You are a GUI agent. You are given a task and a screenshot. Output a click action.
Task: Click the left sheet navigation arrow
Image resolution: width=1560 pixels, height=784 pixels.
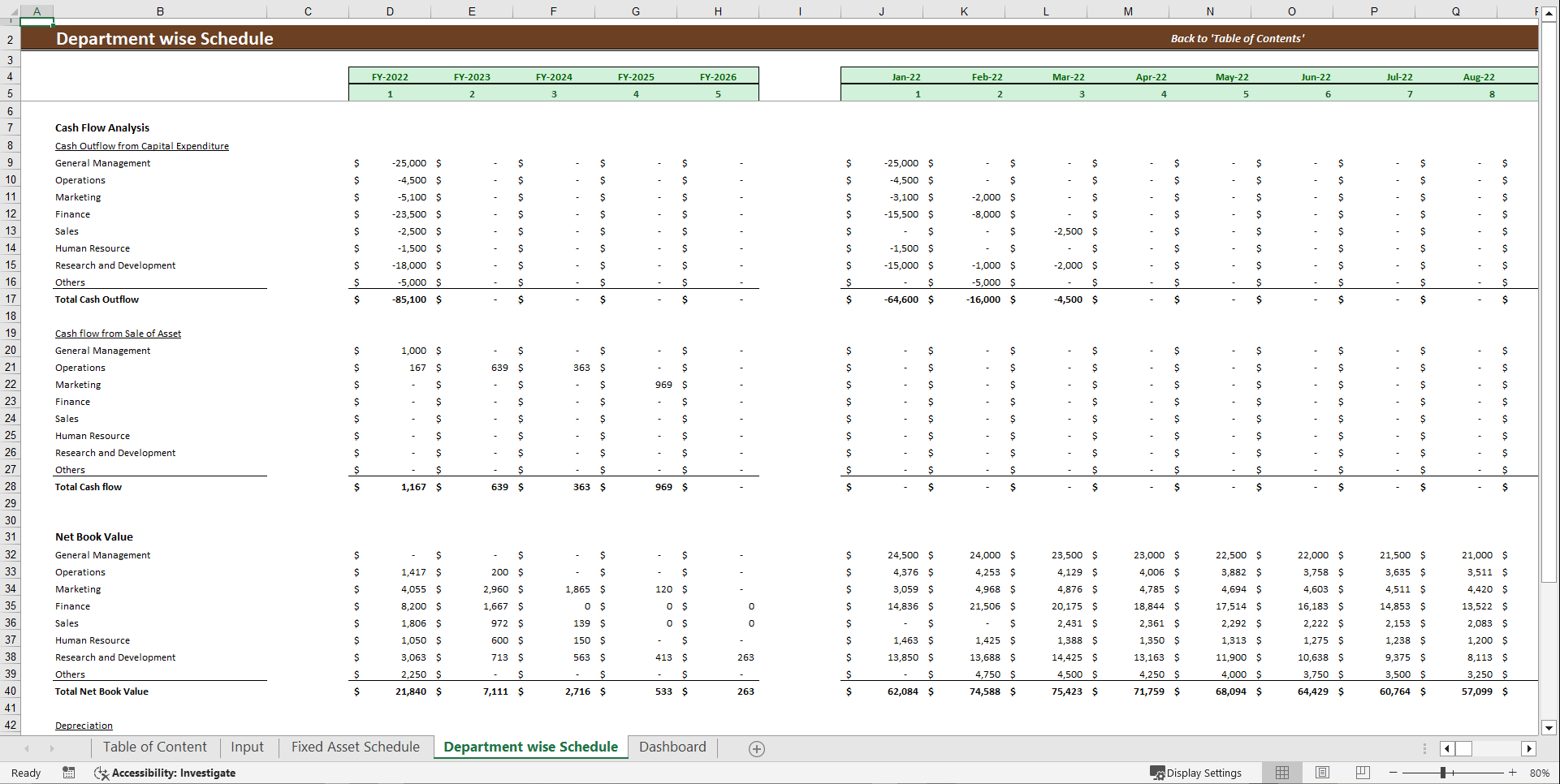pyautogui.click(x=25, y=747)
